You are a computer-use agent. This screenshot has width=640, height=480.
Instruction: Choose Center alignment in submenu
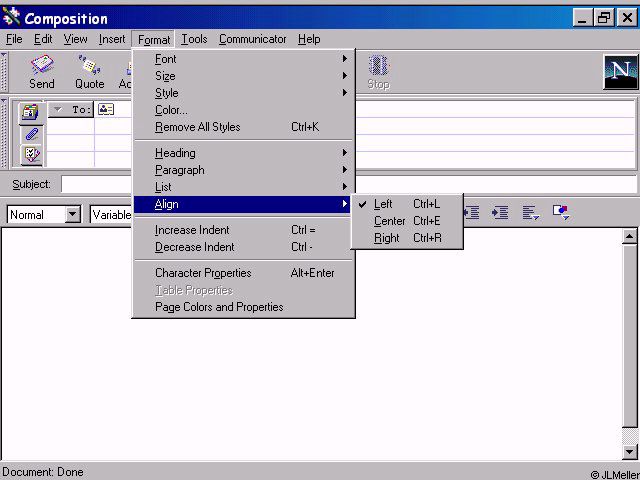point(407,221)
